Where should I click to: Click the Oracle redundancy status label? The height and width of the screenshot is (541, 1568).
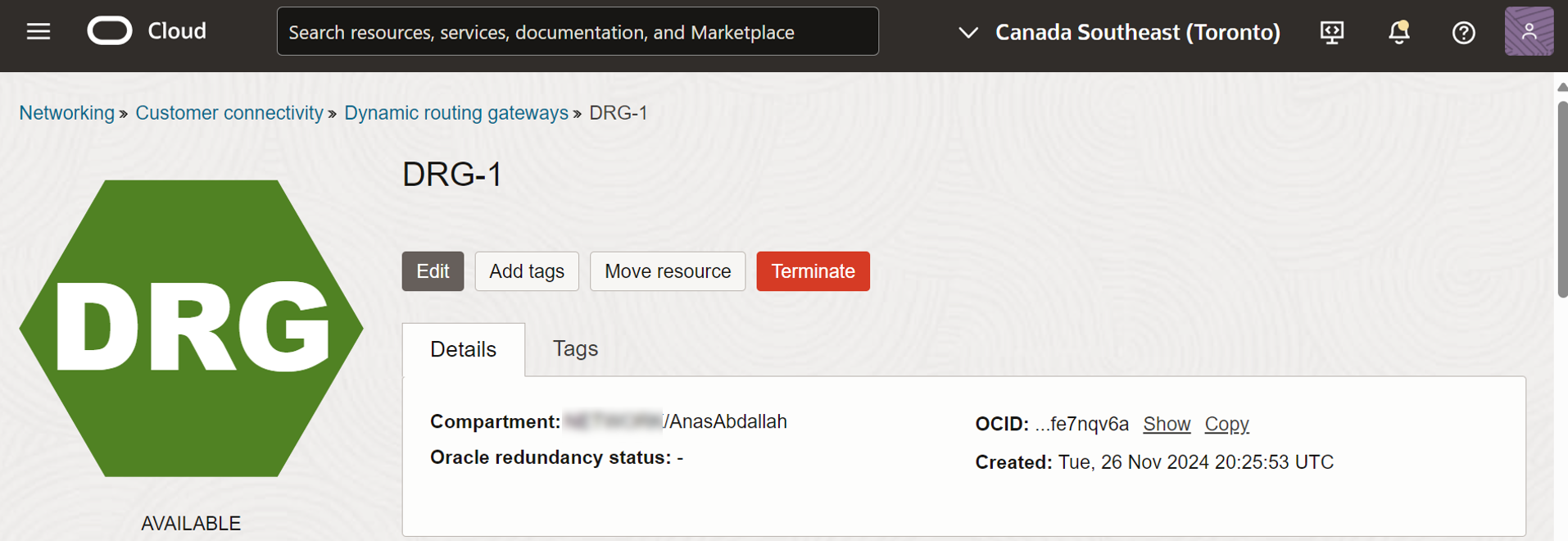[551, 457]
